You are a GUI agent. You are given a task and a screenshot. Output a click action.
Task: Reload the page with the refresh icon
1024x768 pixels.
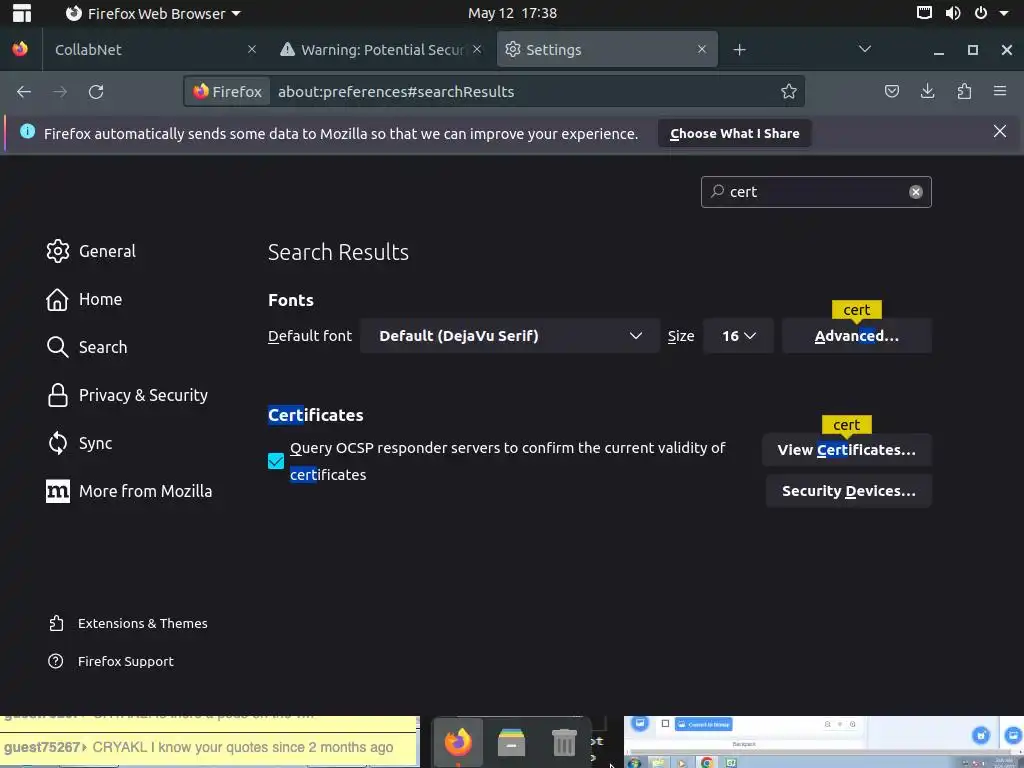96,92
